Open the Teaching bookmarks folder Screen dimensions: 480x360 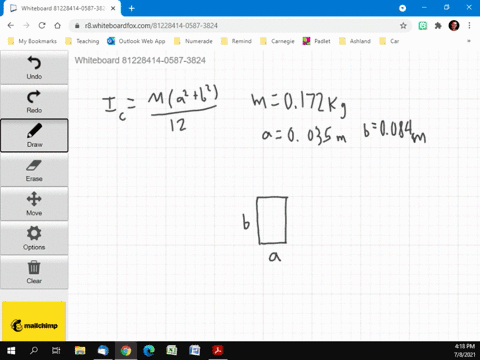[x=83, y=41]
